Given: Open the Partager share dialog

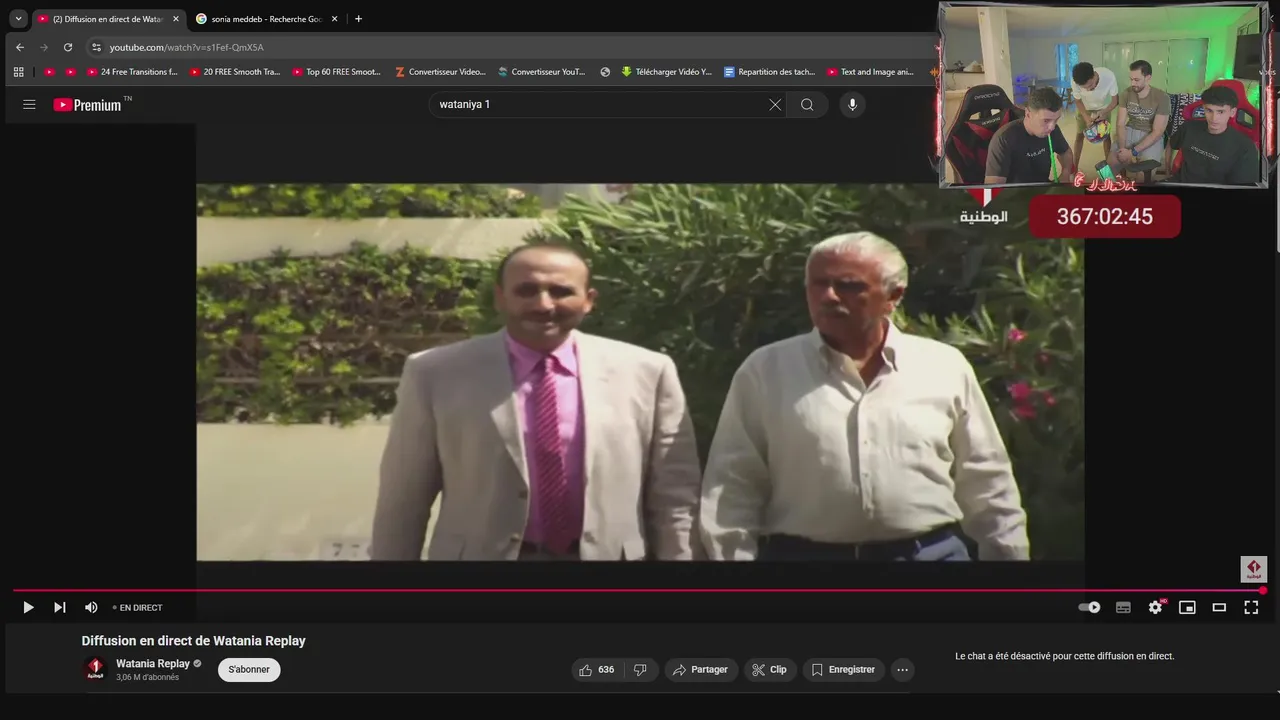Looking at the screenshot, I should click(701, 669).
